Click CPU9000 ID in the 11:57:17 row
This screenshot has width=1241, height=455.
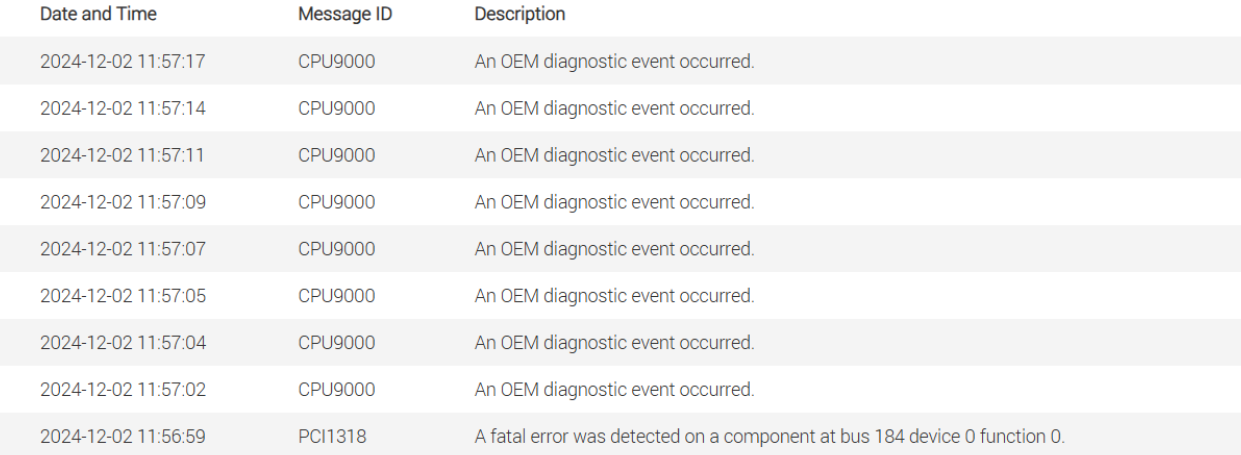pyautogui.click(x=336, y=61)
